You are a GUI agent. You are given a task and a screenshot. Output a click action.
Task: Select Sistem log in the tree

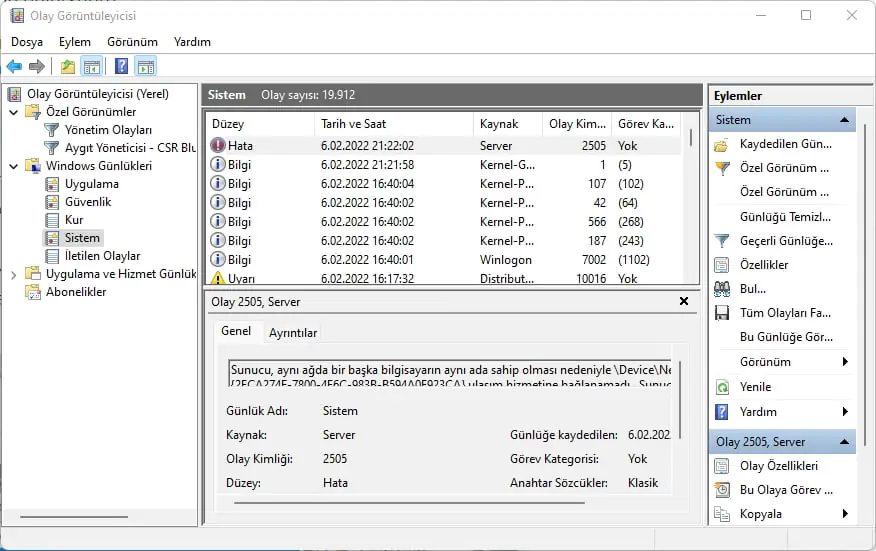pyautogui.click(x=82, y=238)
